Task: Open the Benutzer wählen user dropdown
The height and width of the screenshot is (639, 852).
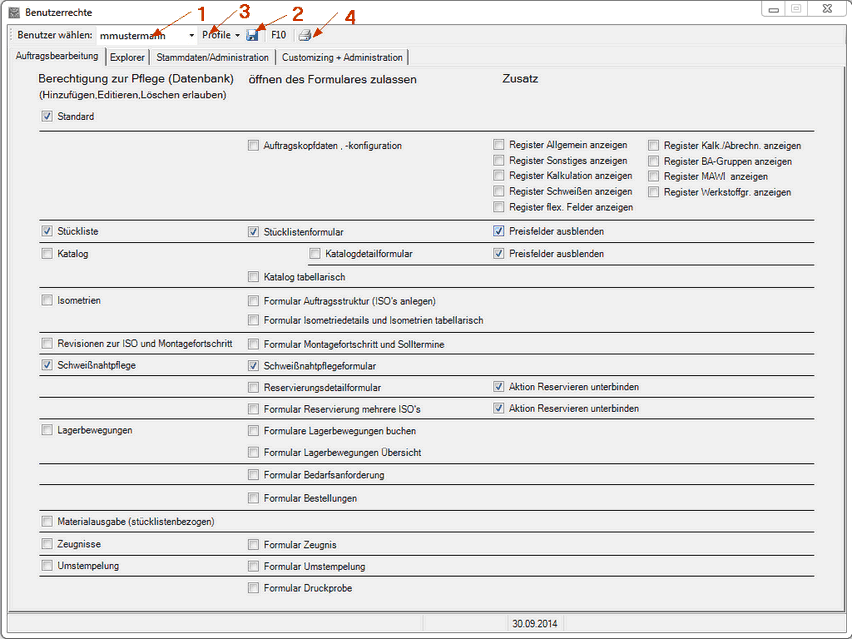Action: (191, 35)
